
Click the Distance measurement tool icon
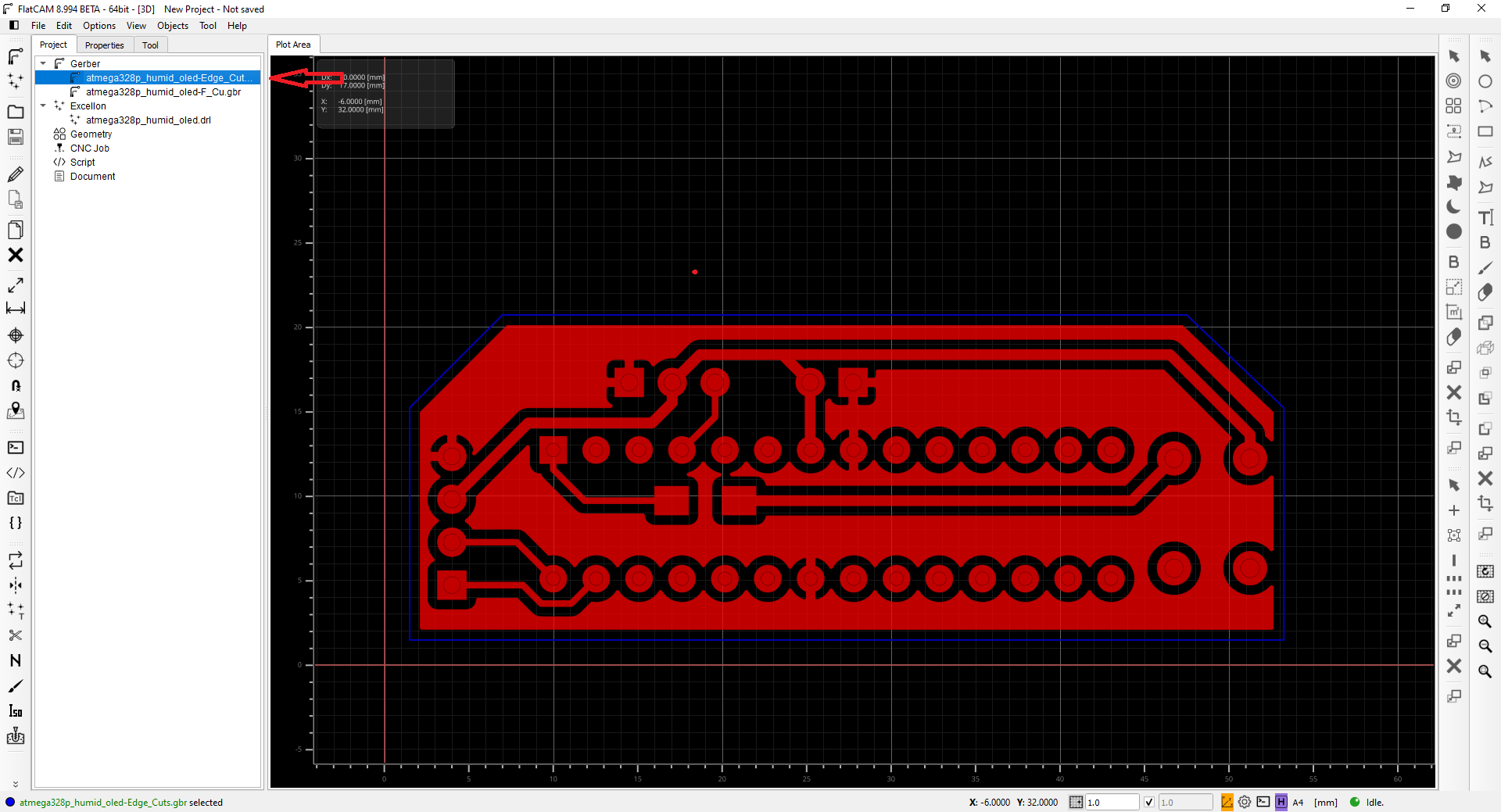[15, 309]
